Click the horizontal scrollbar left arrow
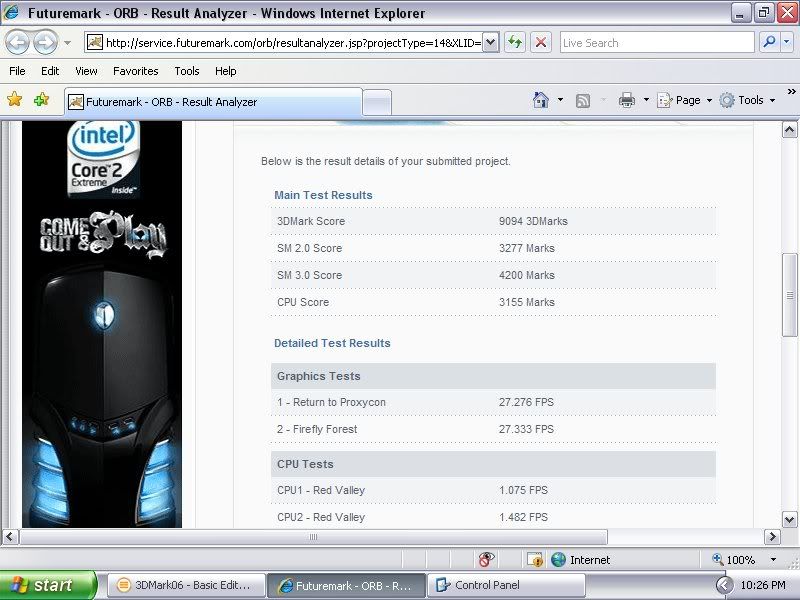Screen dimensions: 800x600 pyautogui.click(x=11, y=537)
